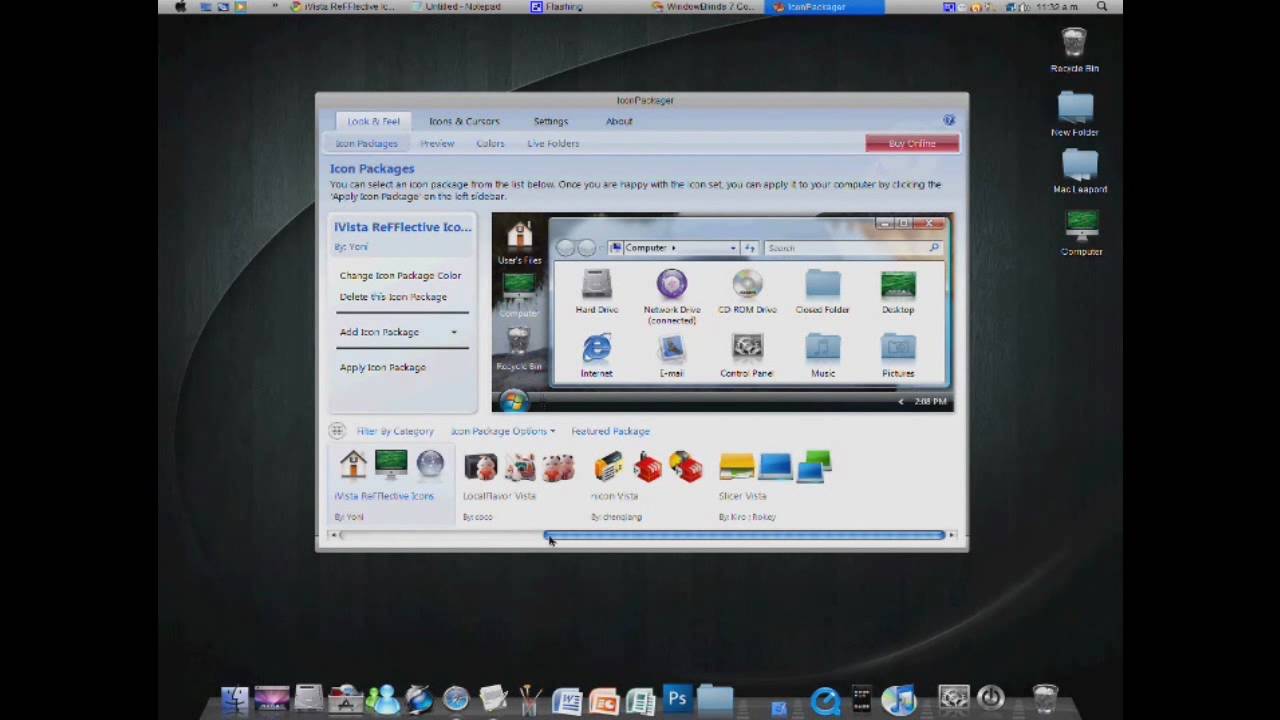Open PowerPoint in the dock

click(604, 699)
